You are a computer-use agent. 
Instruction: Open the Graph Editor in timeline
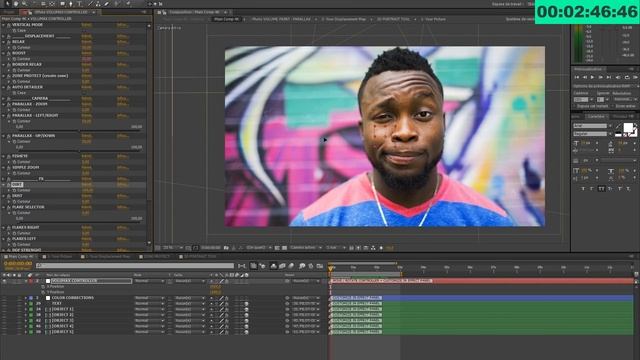pyautogui.click(x=320, y=266)
